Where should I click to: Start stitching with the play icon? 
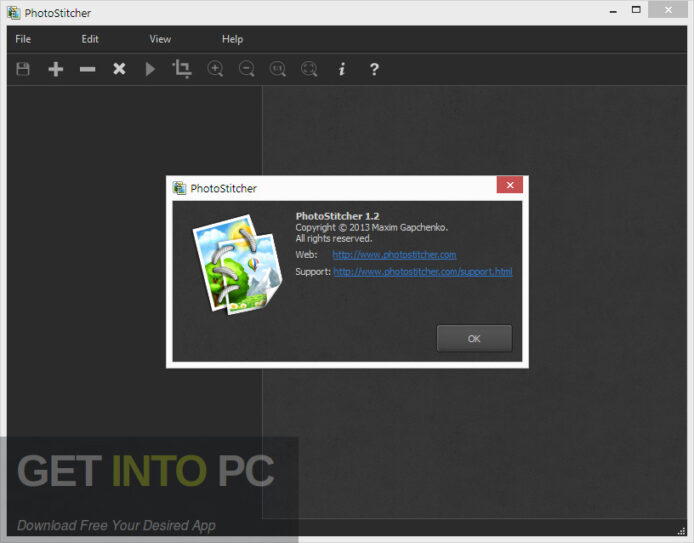[150, 69]
